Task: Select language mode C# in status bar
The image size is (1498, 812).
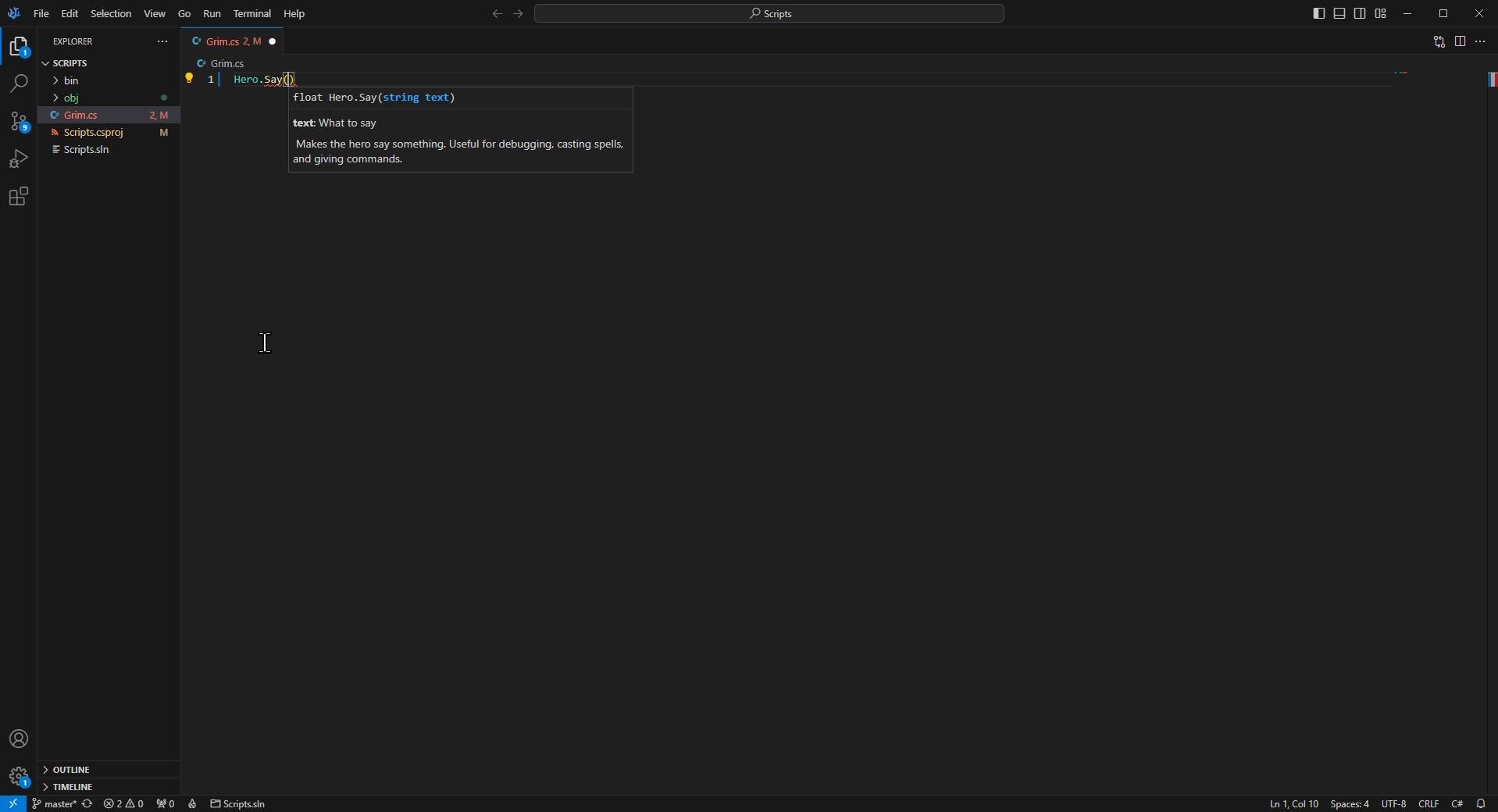Action: 1457,803
